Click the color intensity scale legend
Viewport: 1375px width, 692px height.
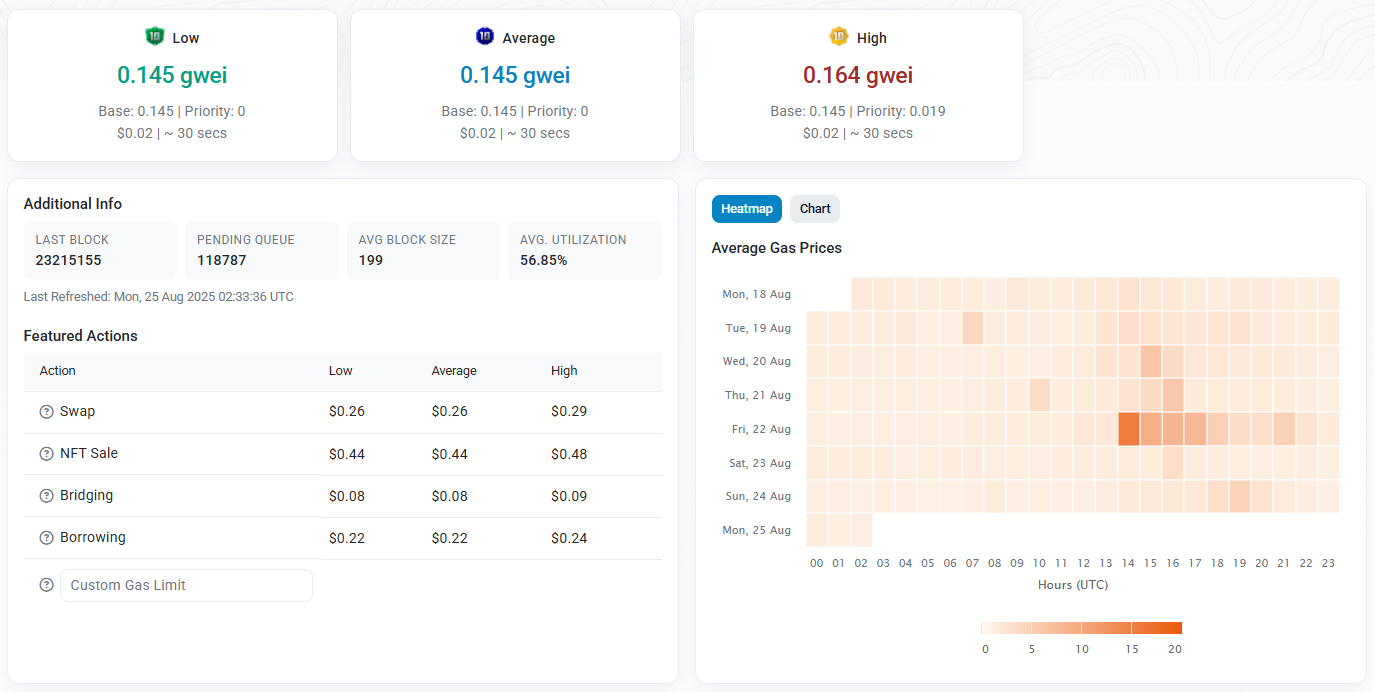(x=1080, y=627)
